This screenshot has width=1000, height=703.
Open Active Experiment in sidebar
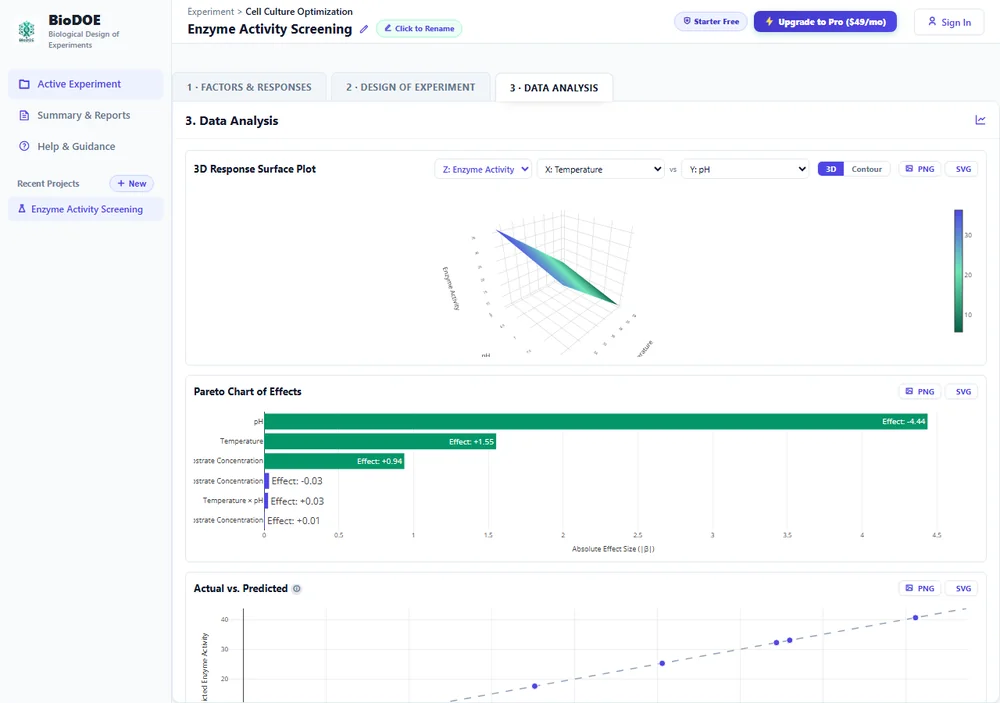pyautogui.click(x=85, y=84)
